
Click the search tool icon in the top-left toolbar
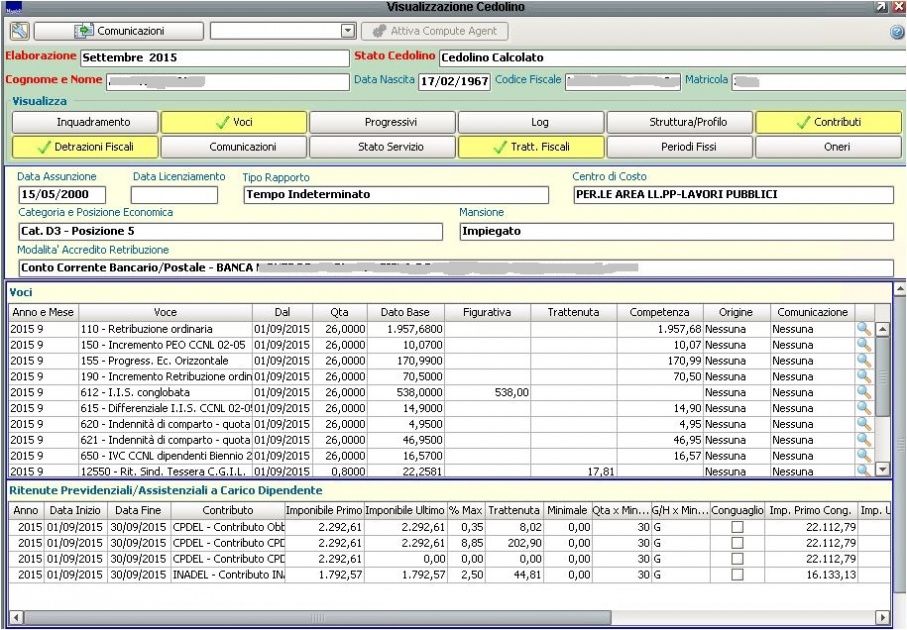pyautogui.click(x=19, y=31)
